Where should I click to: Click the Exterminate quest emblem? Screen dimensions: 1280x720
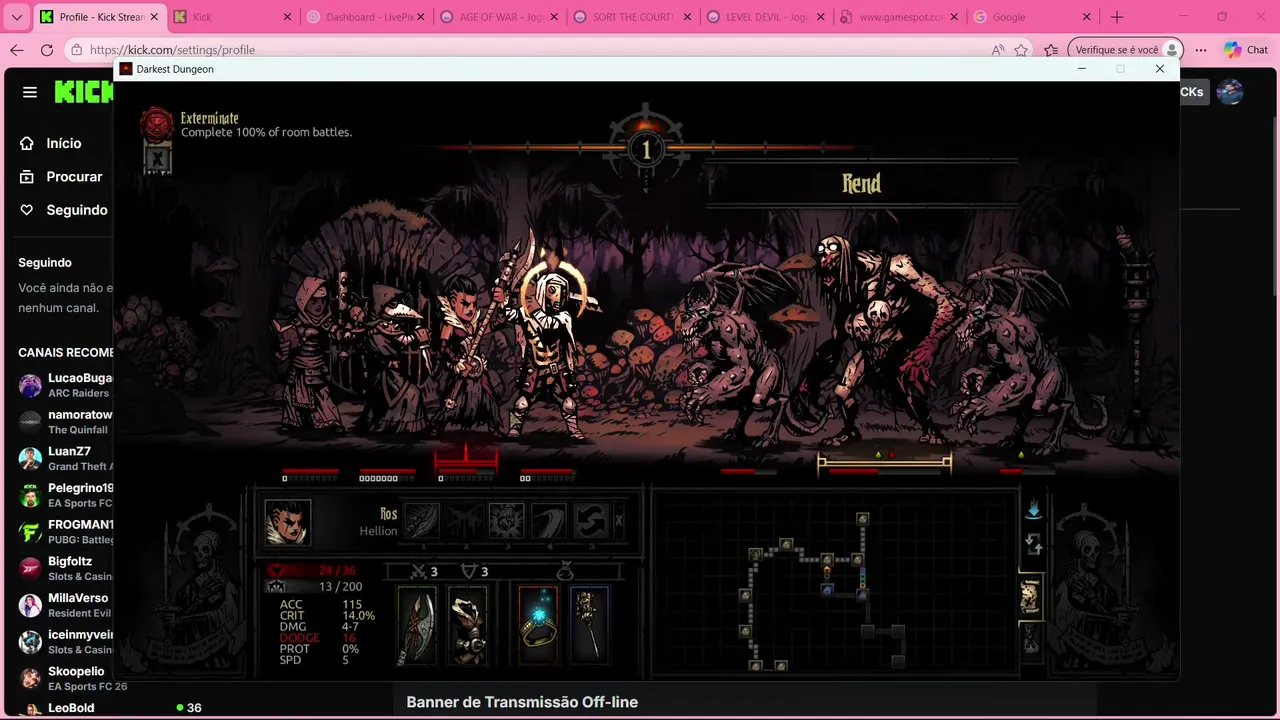tap(157, 123)
